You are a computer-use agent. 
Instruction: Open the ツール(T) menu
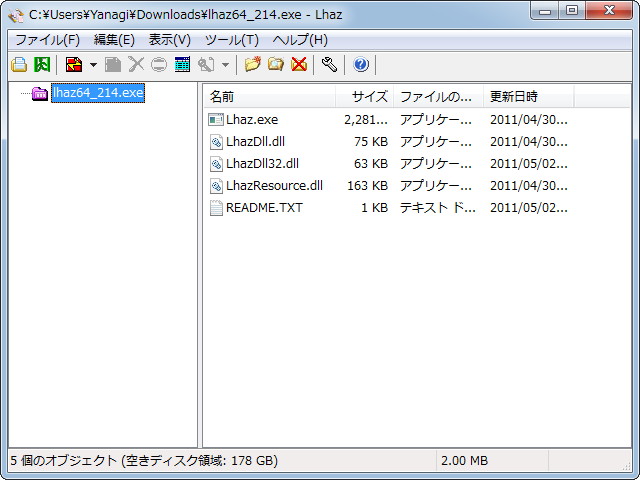click(x=231, y=40)
